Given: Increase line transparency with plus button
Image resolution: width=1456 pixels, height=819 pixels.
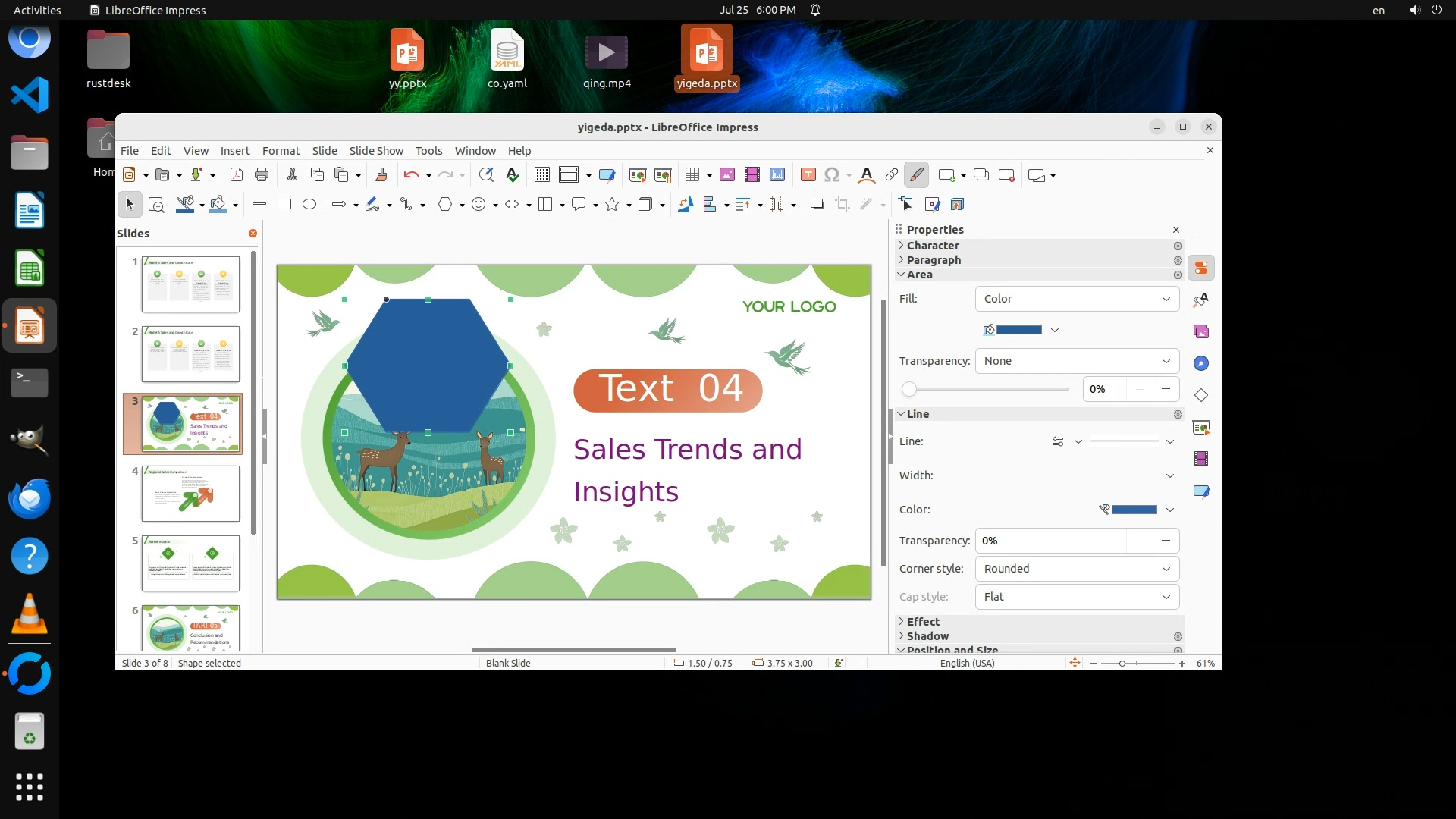Looking at the screenshot, I should [x=1166, y=541].
